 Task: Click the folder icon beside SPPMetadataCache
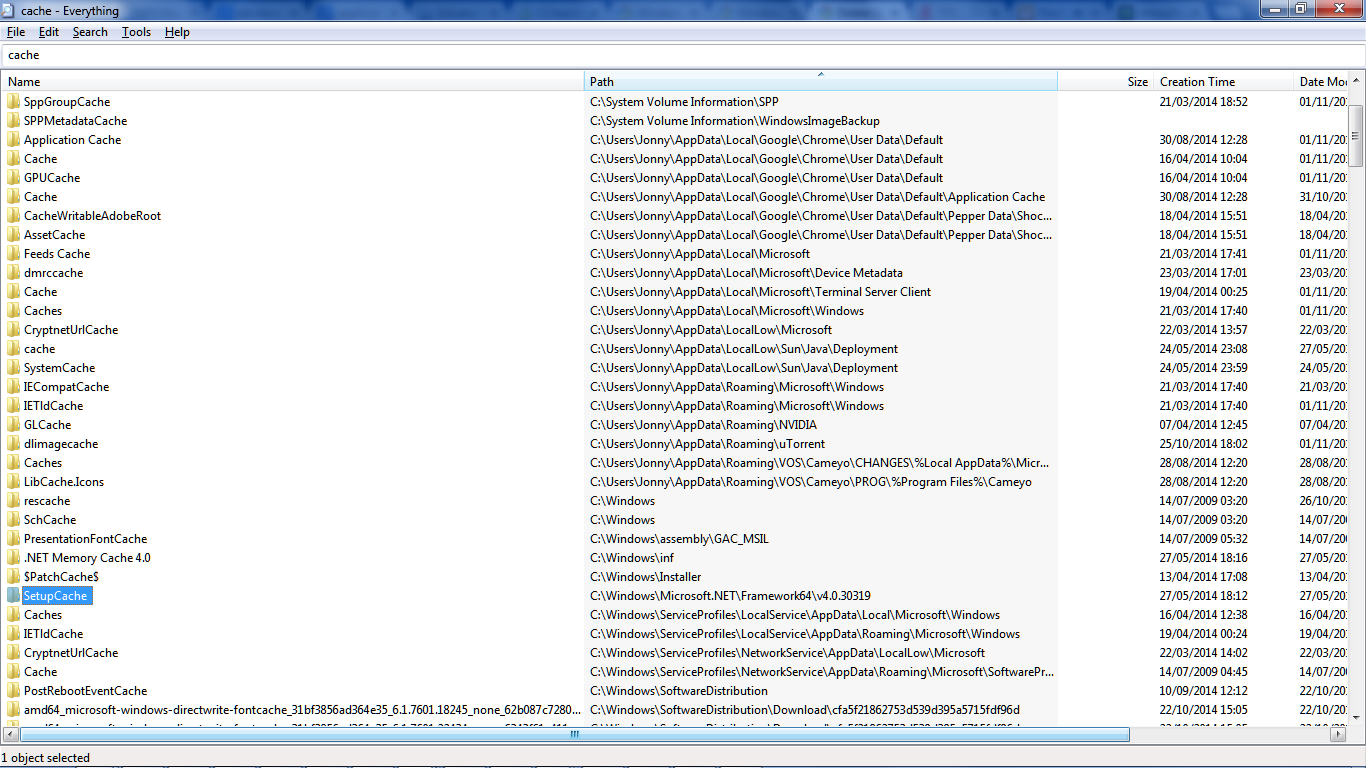(13, 121)
